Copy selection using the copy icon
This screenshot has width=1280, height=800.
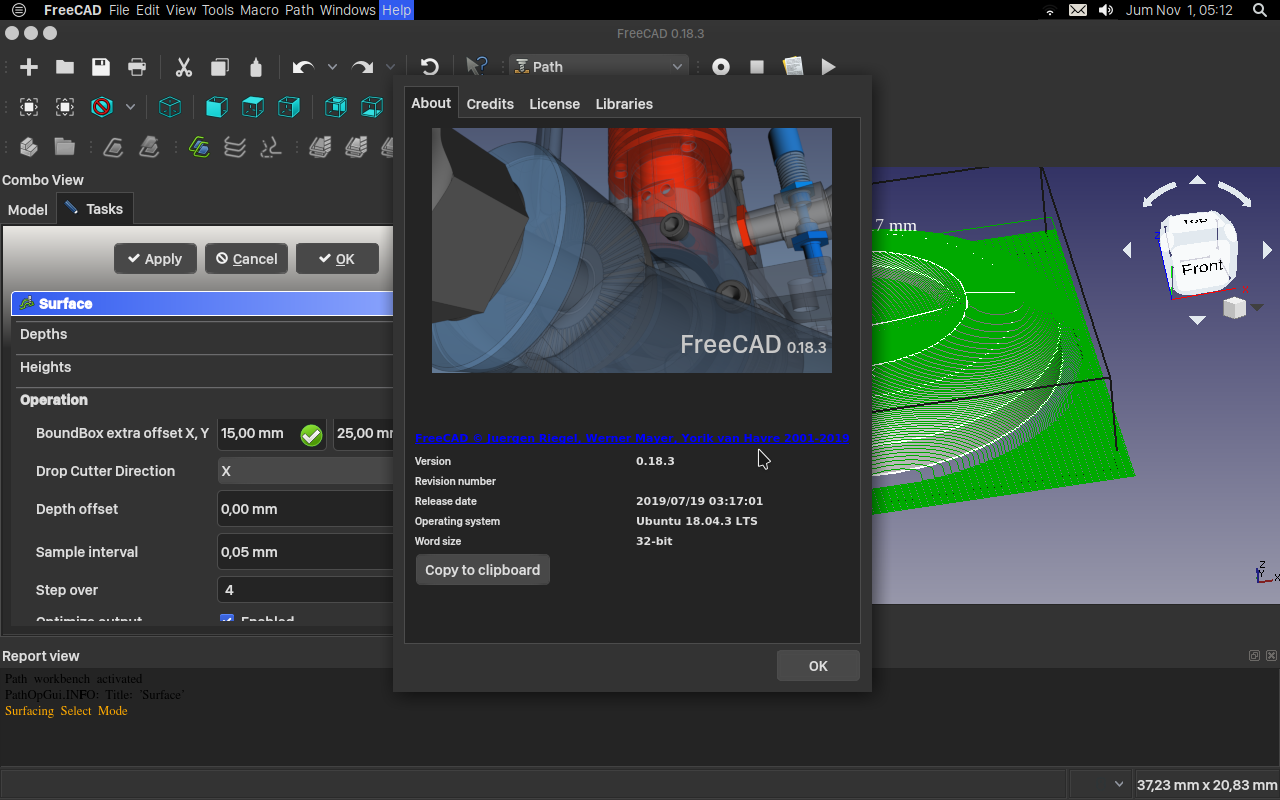point(220,67)
